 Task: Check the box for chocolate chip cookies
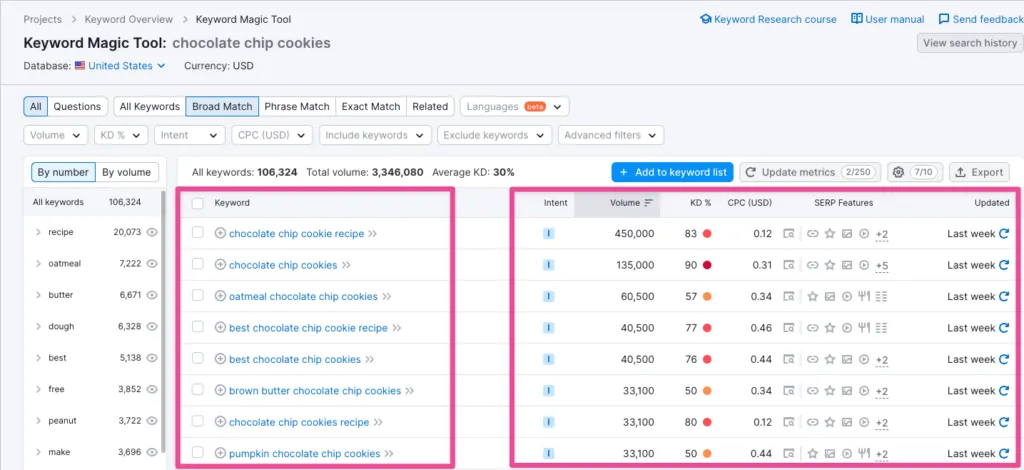[x=198, y=264]
